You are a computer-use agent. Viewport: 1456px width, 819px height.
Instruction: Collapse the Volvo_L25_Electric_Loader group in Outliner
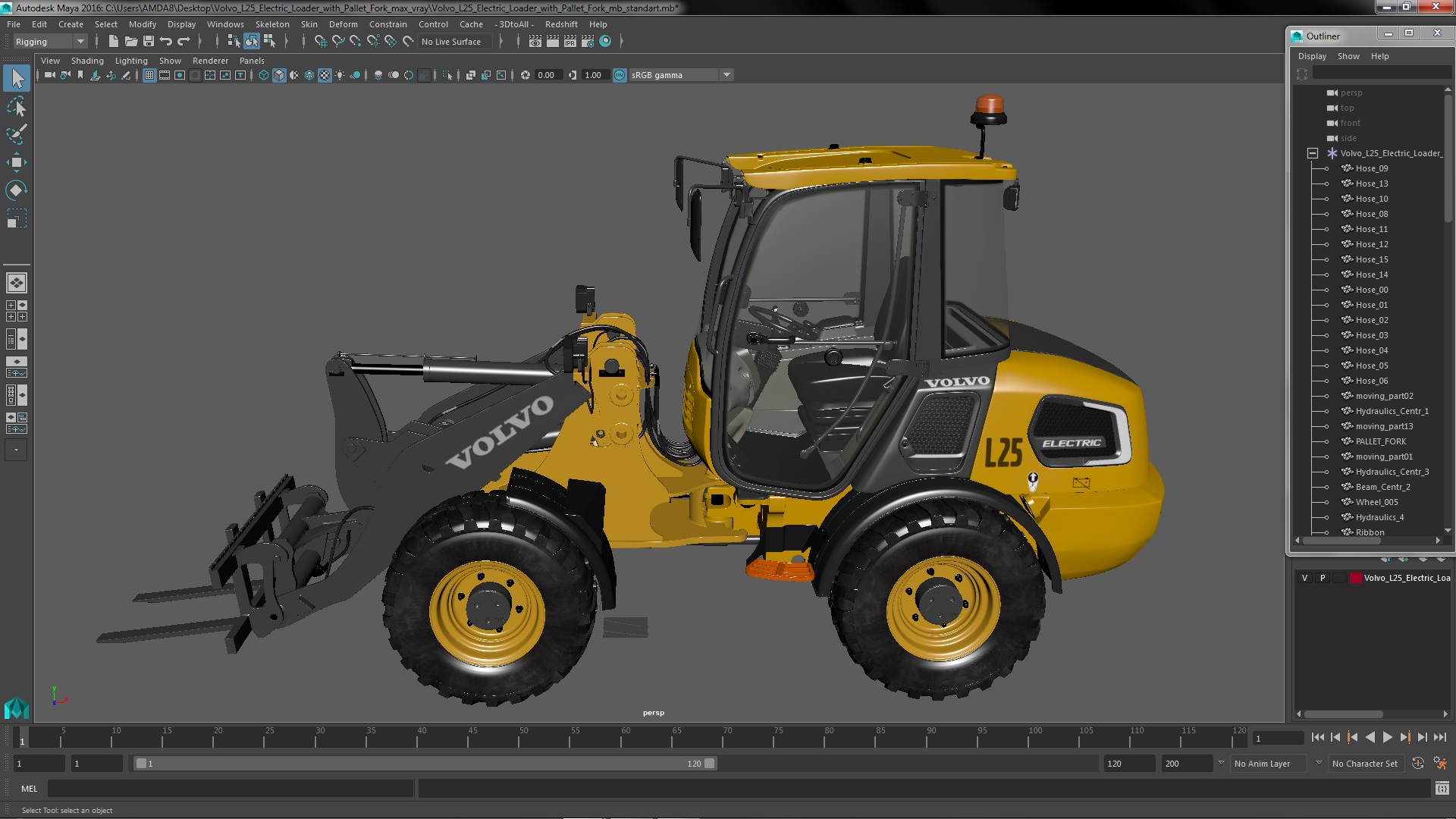[x=1313, y=153]
